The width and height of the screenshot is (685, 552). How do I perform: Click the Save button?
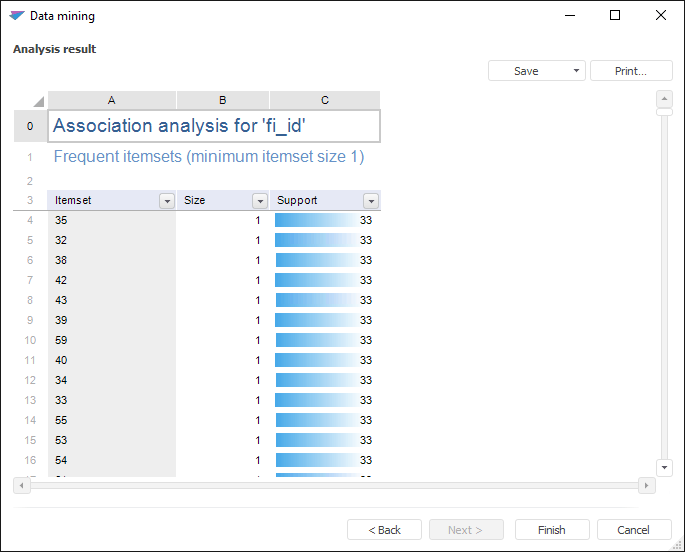[526, 71]
